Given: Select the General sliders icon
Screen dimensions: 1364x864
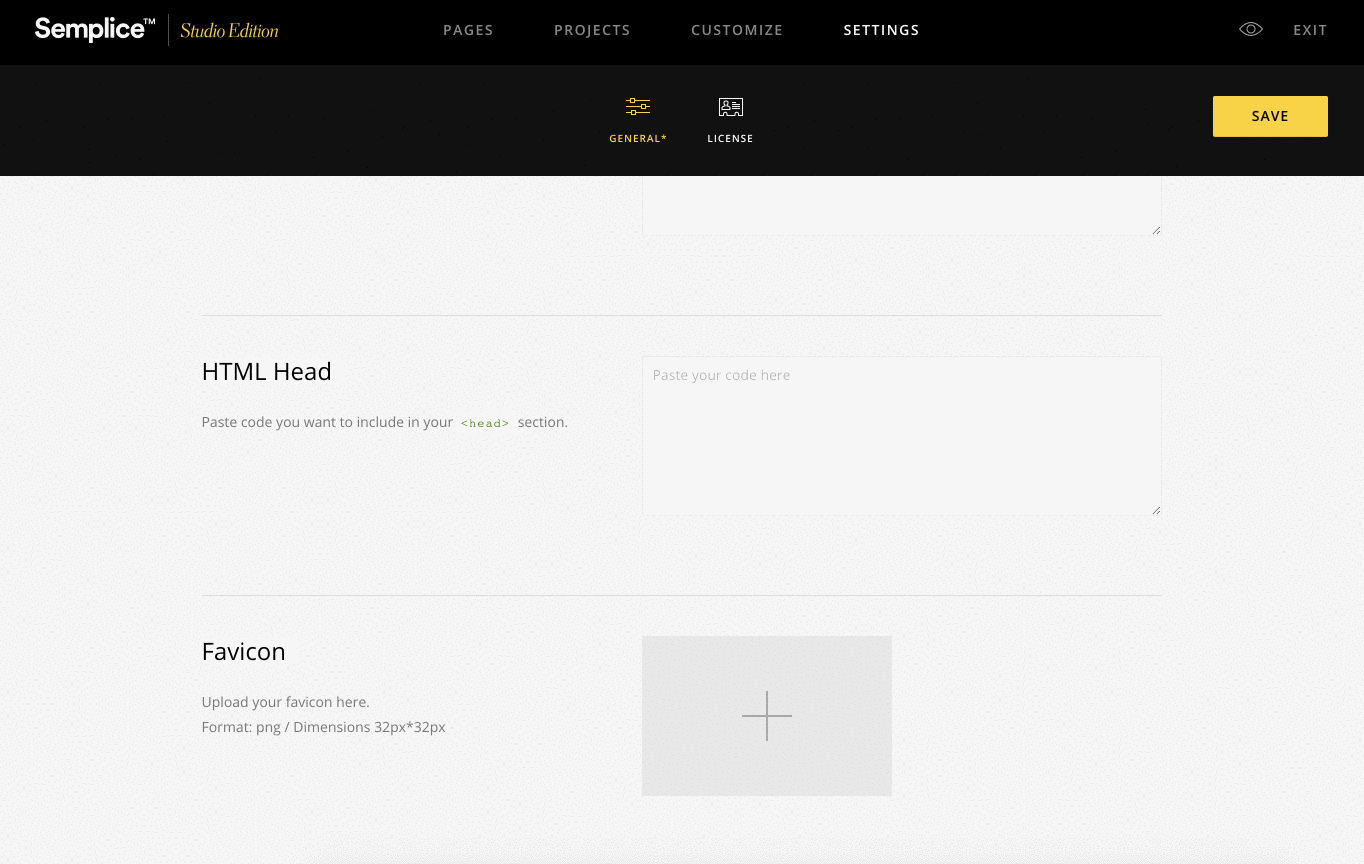Looking at the screenshot, I should (x=637, y=107).
